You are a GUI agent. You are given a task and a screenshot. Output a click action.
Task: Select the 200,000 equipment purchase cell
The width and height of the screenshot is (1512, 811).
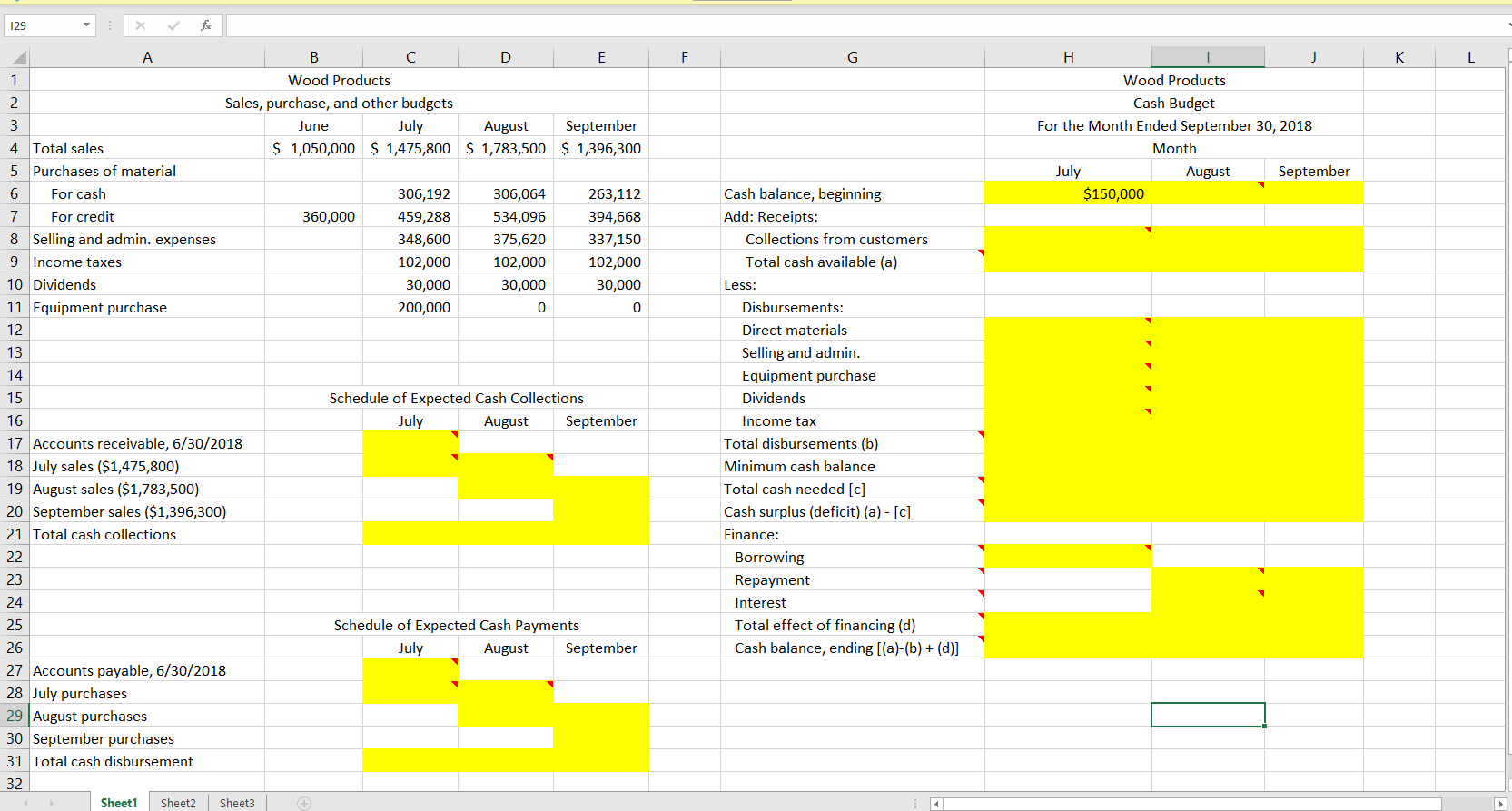(x=410, y=307)
